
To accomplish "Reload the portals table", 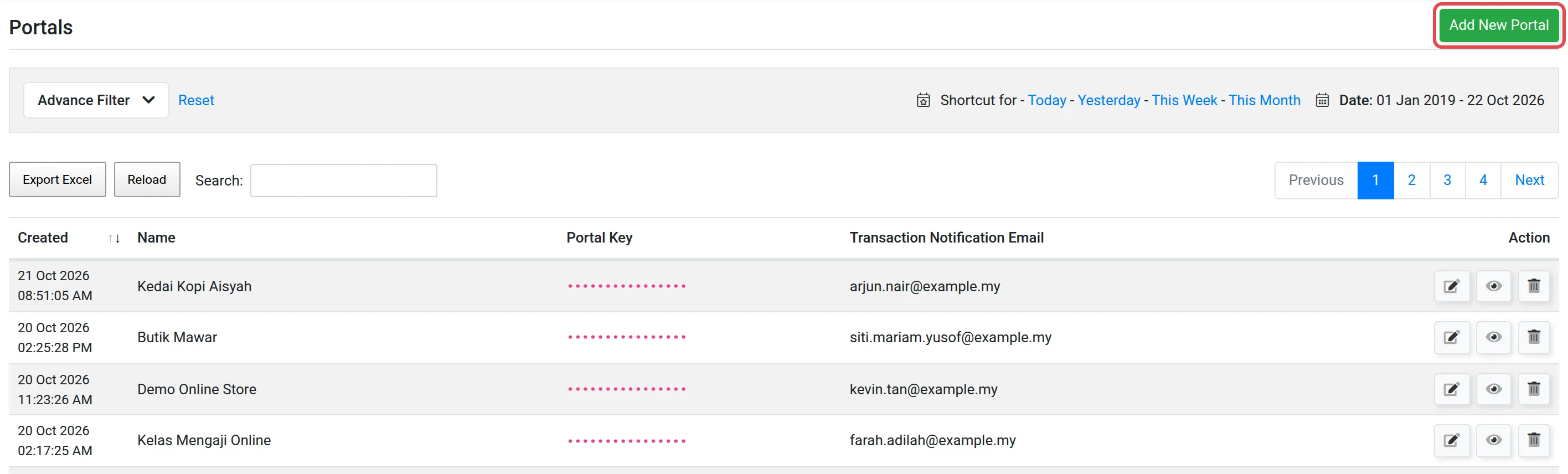I will click(147, 179).
